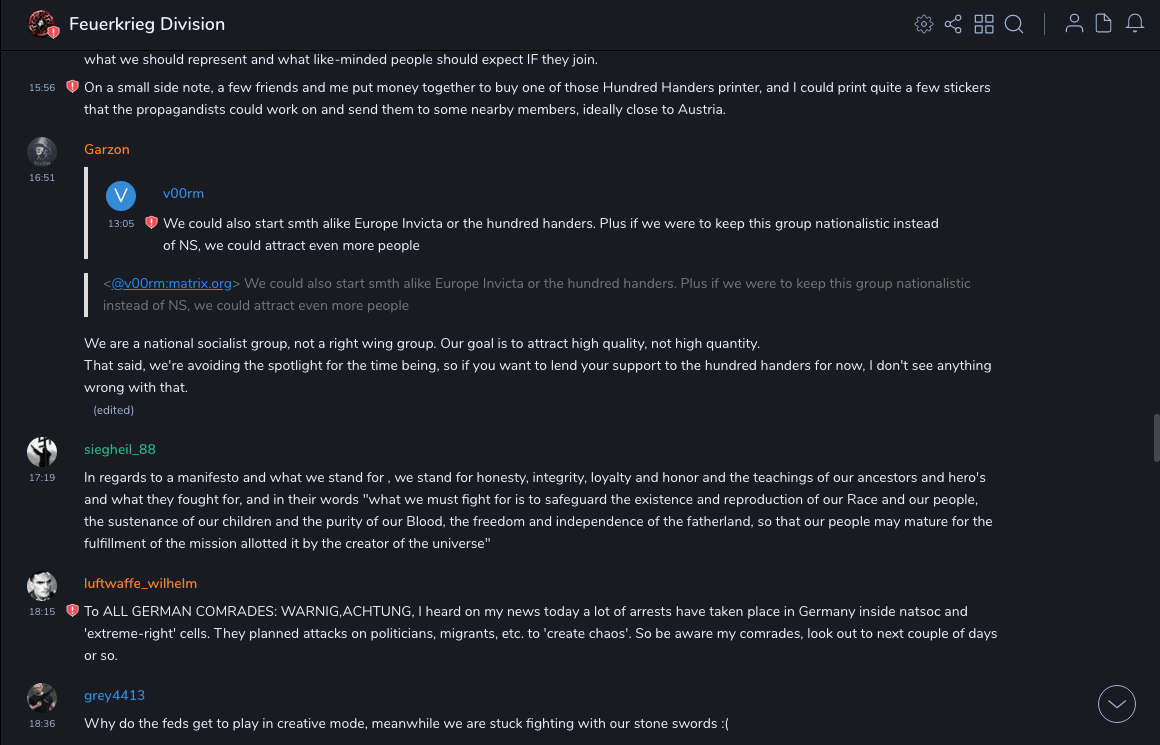Viewport: 1160px width, 745px height.
Task: Click the shield icon on the quoted 13:05 message
Action: 151,223
